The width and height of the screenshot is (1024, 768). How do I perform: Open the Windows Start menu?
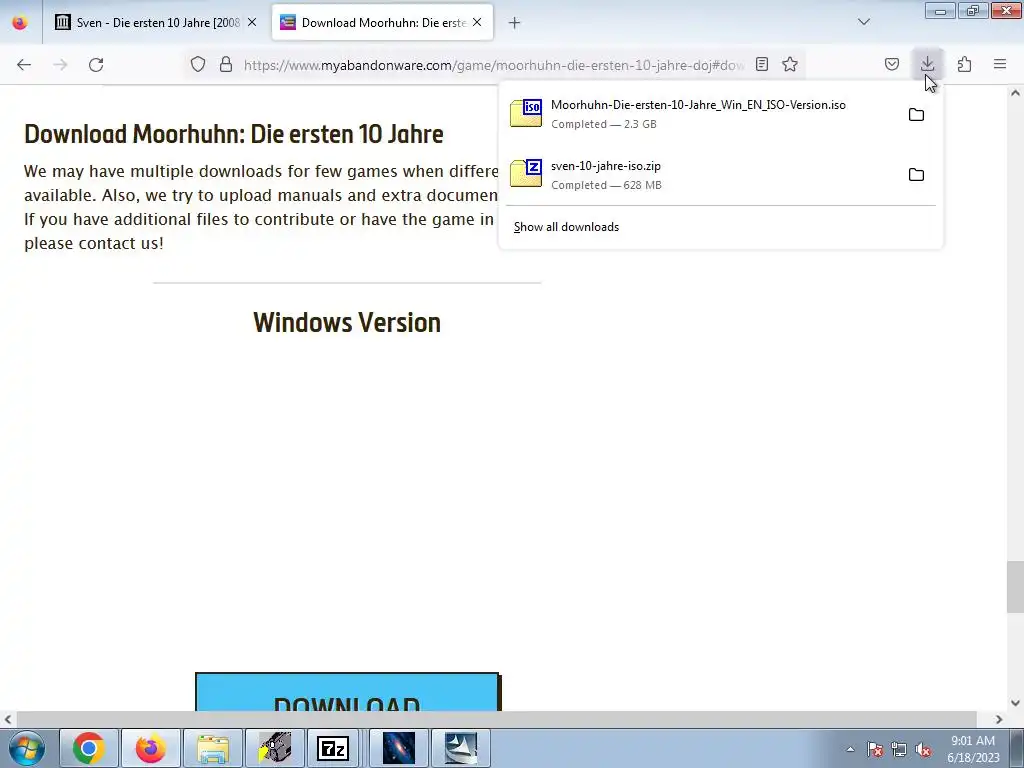[x=26, y=748]
